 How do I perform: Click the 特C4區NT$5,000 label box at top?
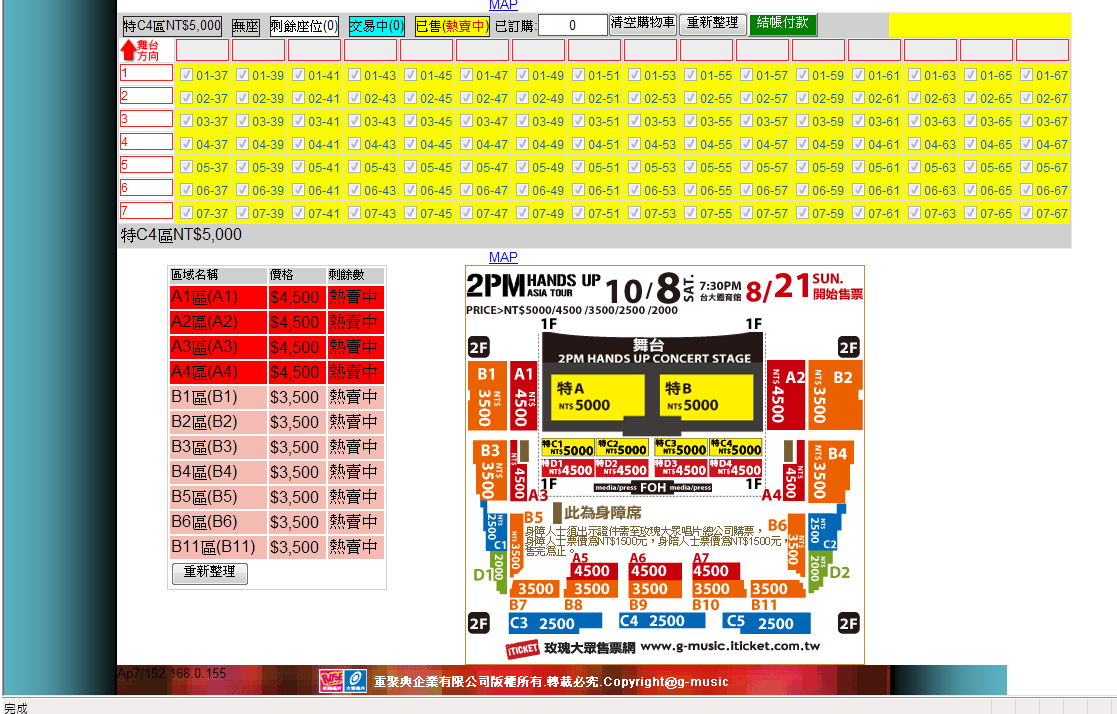[172, 26]
